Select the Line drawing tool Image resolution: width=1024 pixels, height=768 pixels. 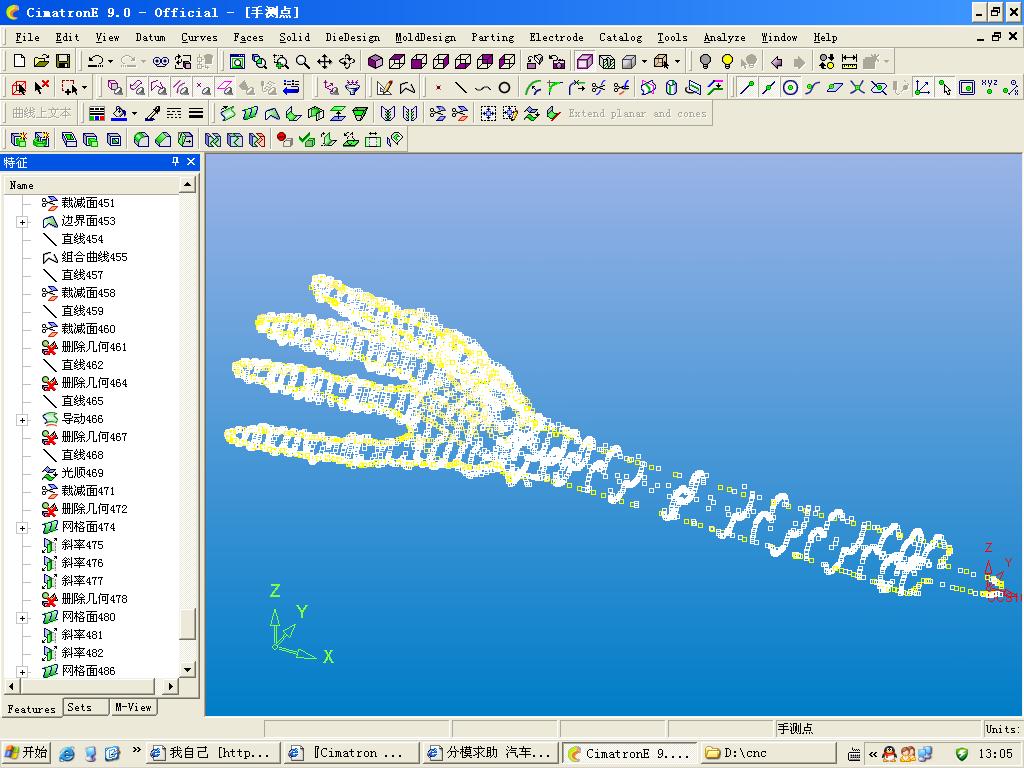pyautogui.click(x=460, y=88)
